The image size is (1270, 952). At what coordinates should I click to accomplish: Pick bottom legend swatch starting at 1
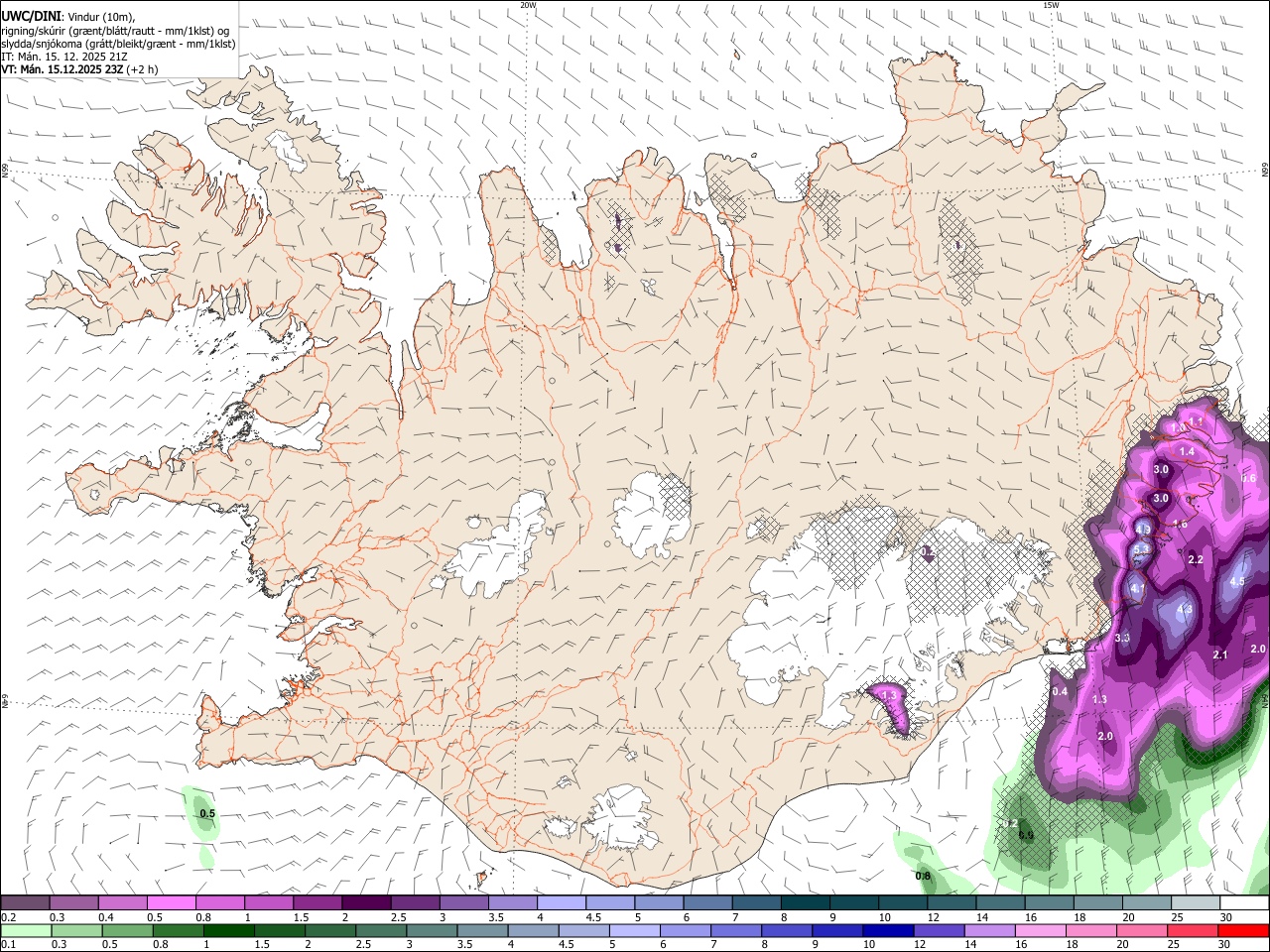click(x=227, y=930)
